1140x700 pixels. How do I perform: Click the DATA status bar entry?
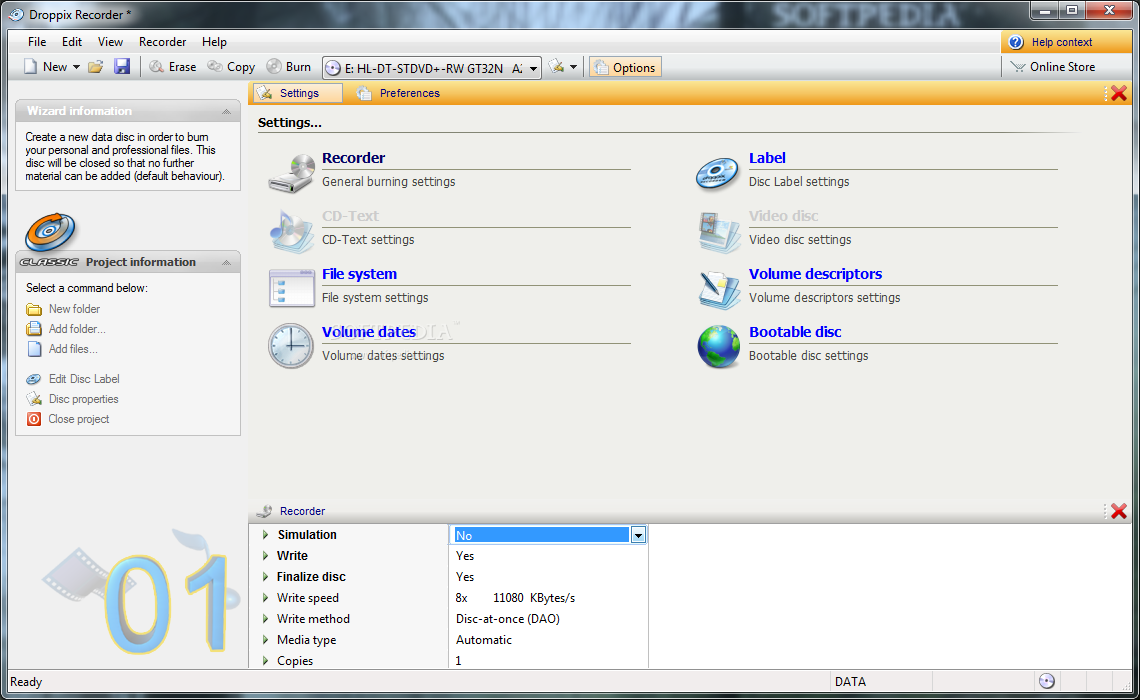850,682
